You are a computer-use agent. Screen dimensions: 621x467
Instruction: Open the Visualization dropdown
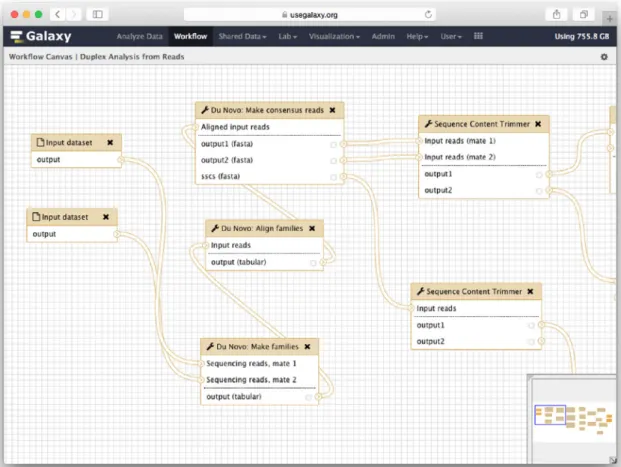tap(334, 36)
